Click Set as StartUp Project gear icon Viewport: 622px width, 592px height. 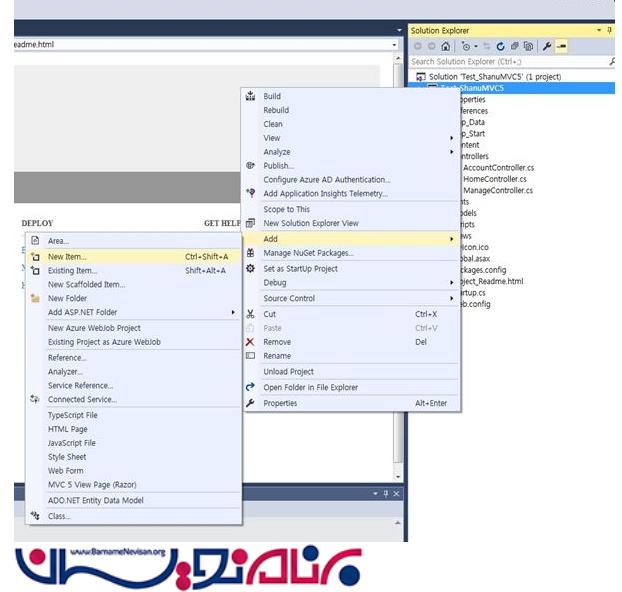click(x=250, y=268)
